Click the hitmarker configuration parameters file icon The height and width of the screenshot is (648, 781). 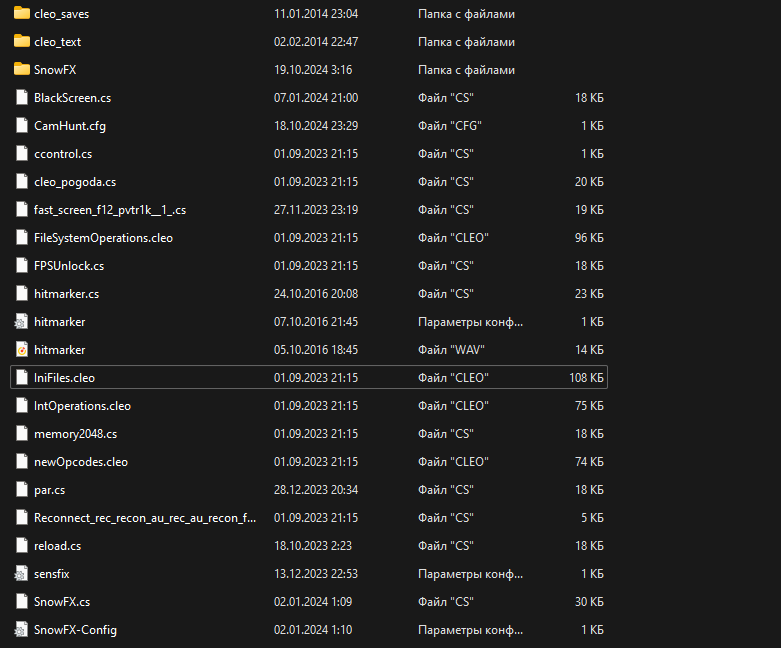click(22, 322)
